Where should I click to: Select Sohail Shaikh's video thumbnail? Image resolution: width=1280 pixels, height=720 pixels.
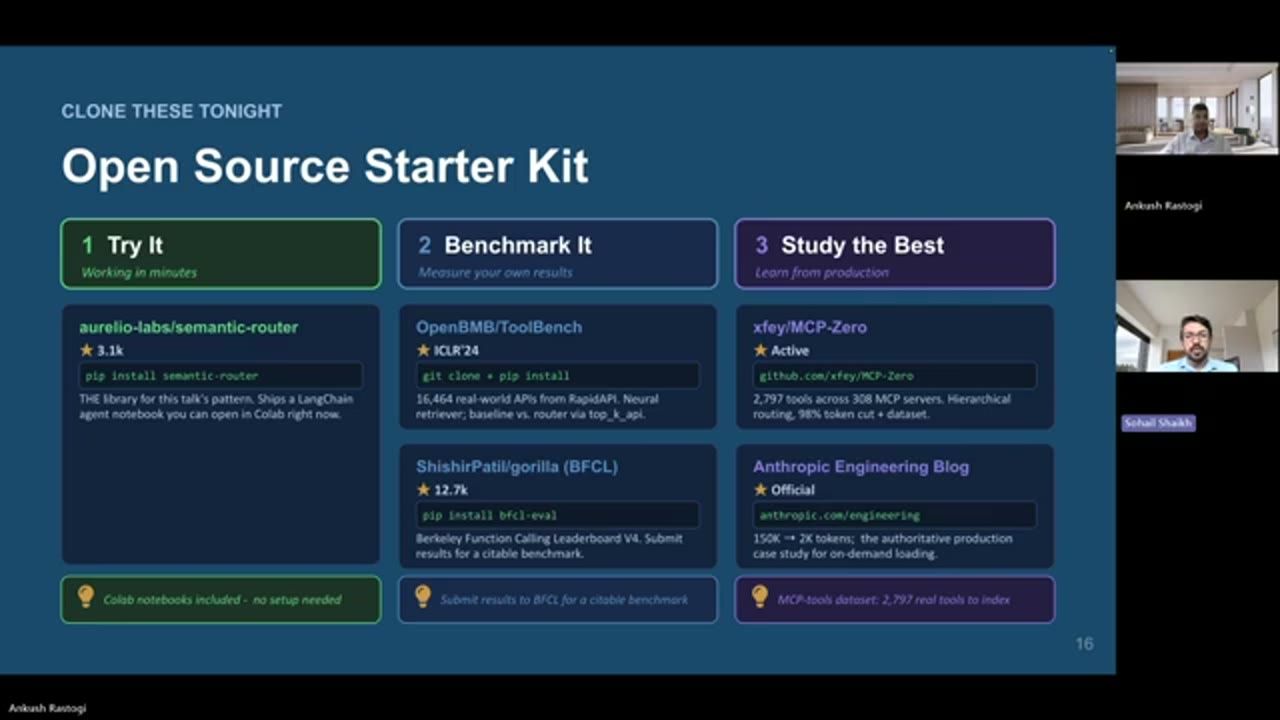pos(1197,326)
